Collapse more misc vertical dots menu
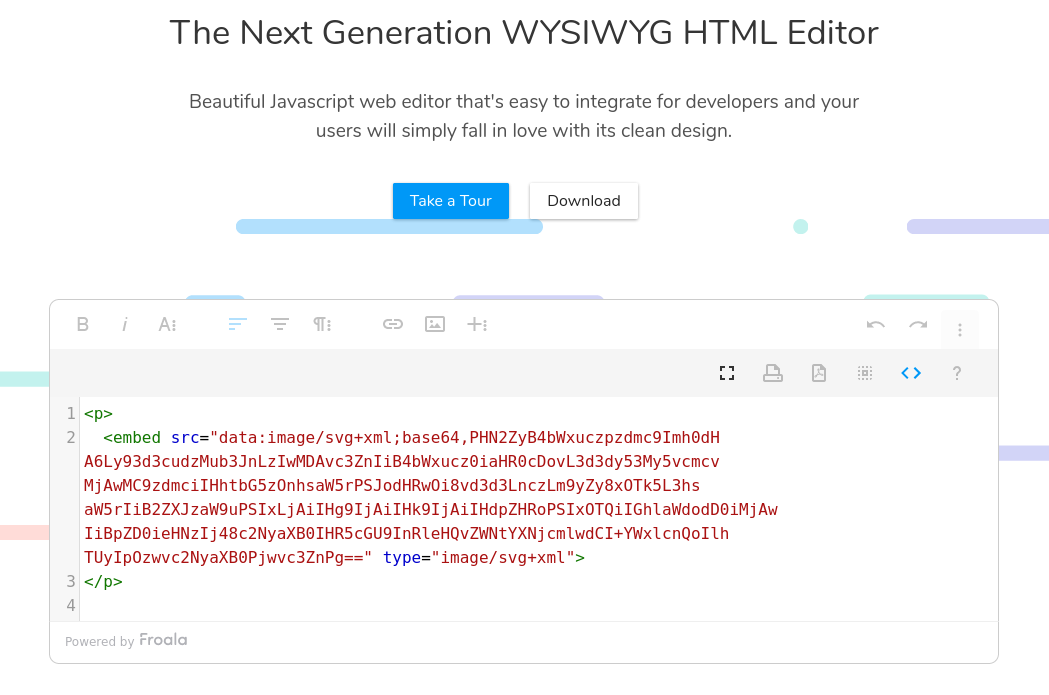1049x695 pixels. click(960, 330)
